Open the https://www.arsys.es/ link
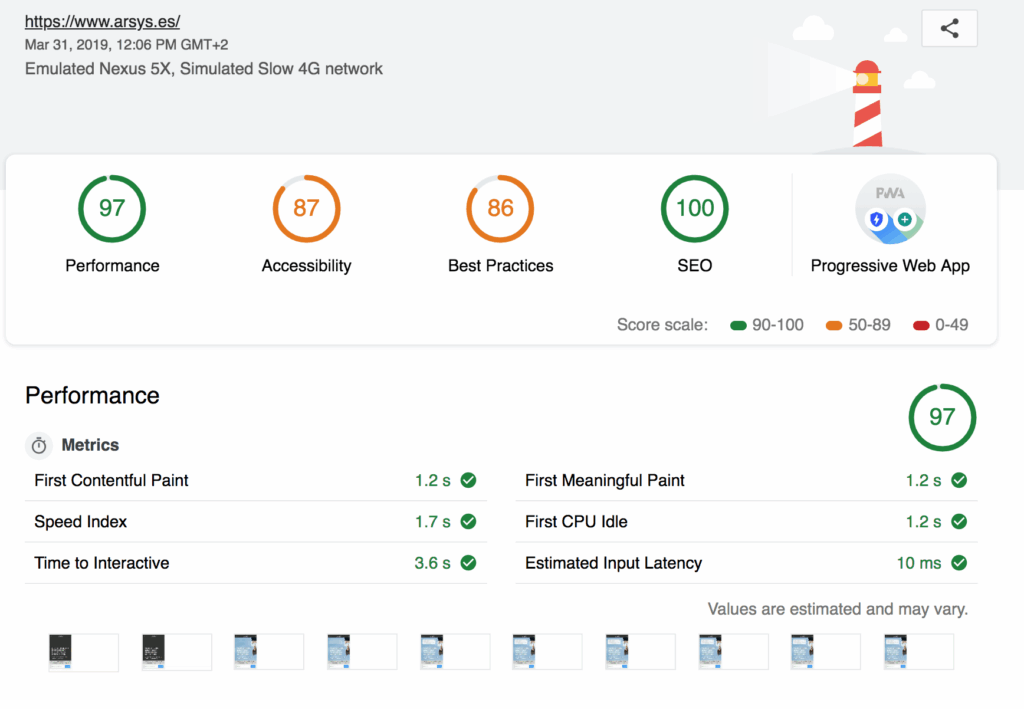The width and height of the screenshot is (1024, 709). (x=102, y=21)
